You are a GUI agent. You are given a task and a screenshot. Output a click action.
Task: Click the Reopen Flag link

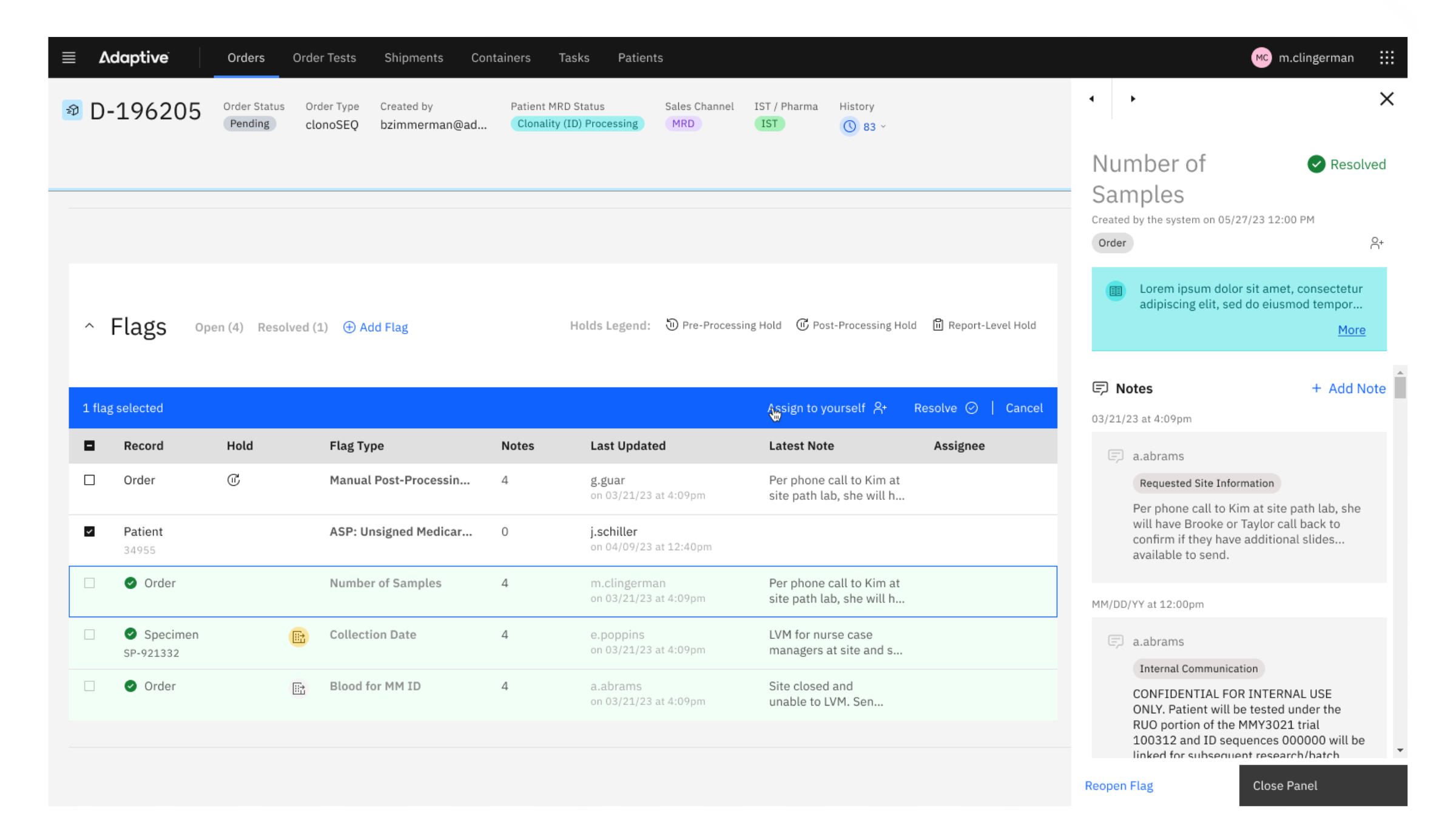[1119, 786]
